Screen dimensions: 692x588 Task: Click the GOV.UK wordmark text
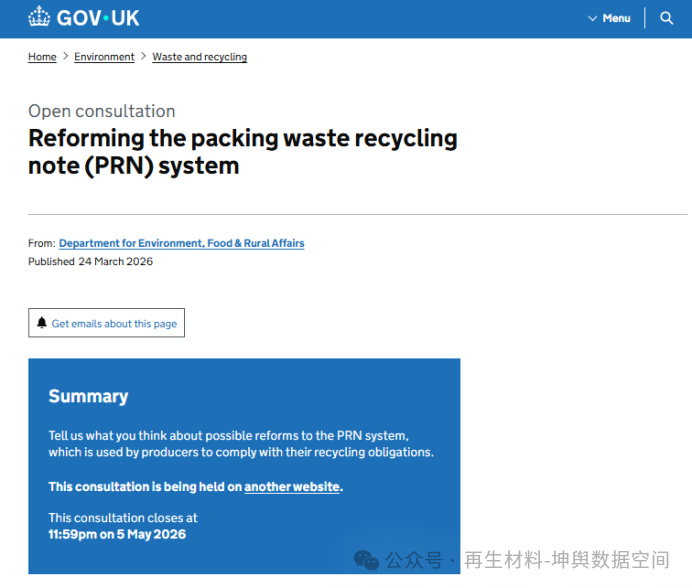coord(98,18)
